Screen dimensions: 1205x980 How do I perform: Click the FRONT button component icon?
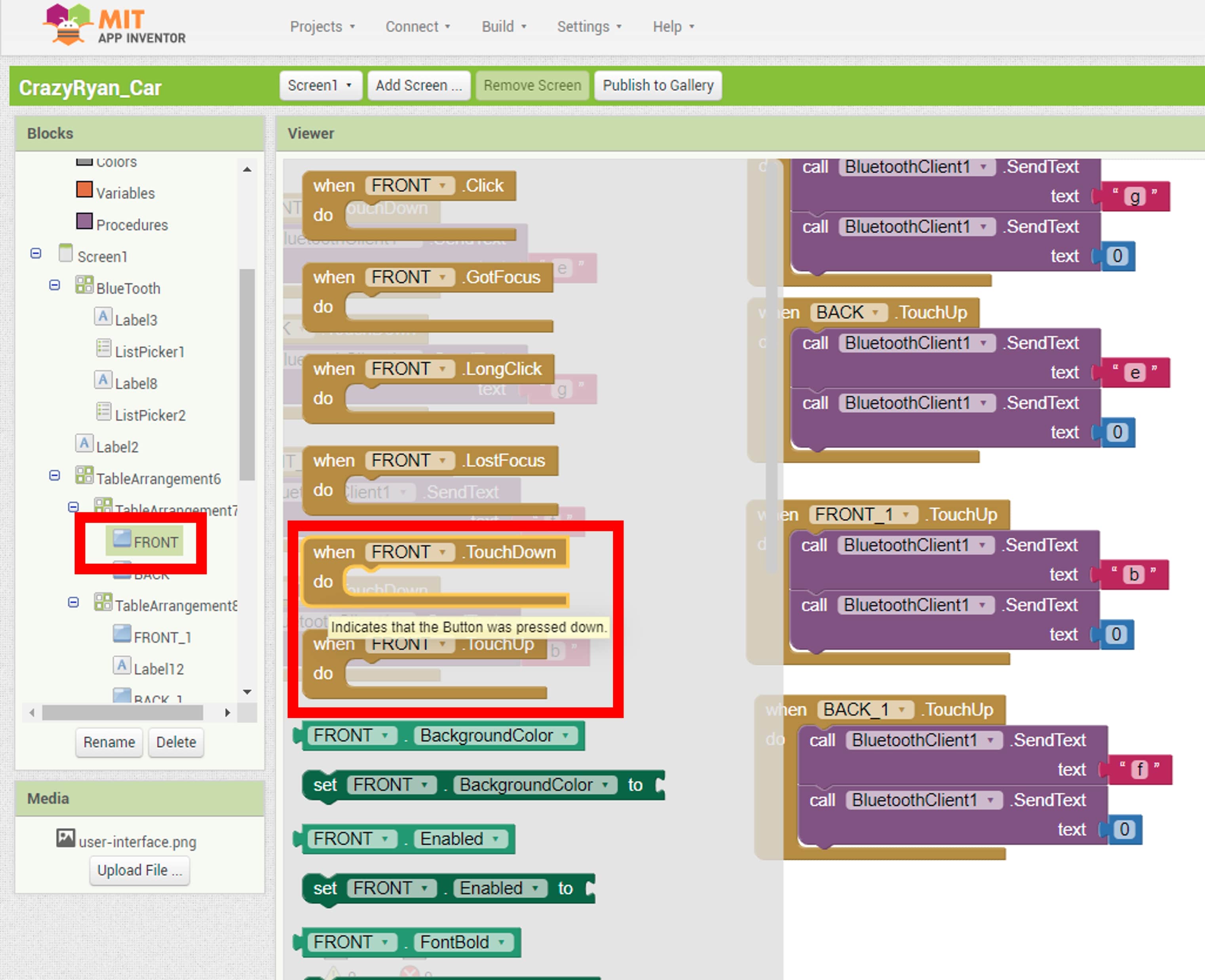point(122,538)
